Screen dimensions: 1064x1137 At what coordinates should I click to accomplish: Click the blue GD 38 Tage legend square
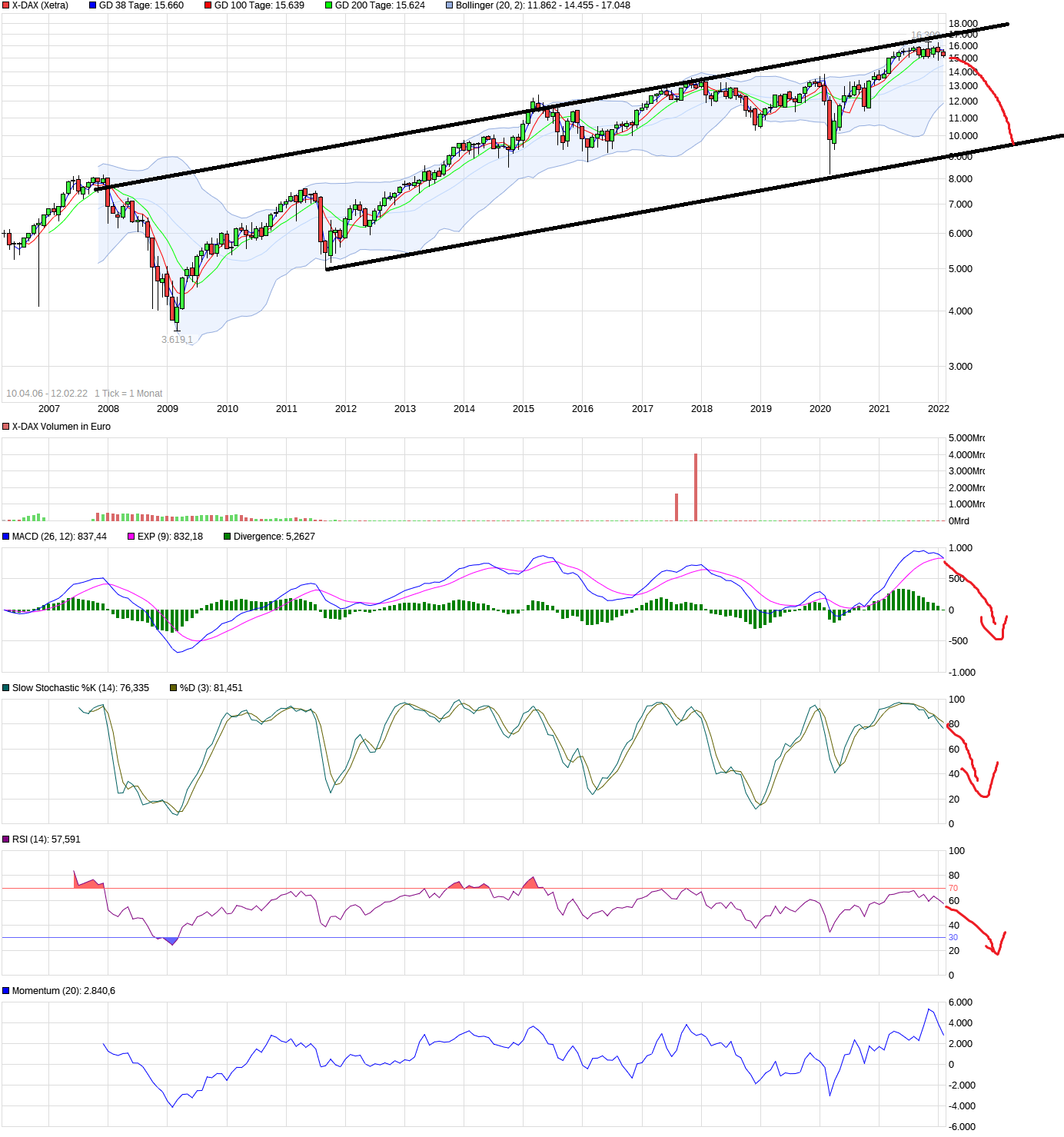(x=92, y=5)
